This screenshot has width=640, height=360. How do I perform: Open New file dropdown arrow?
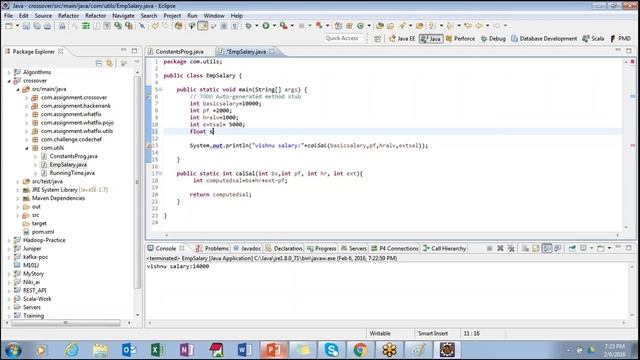coord(18,26)
